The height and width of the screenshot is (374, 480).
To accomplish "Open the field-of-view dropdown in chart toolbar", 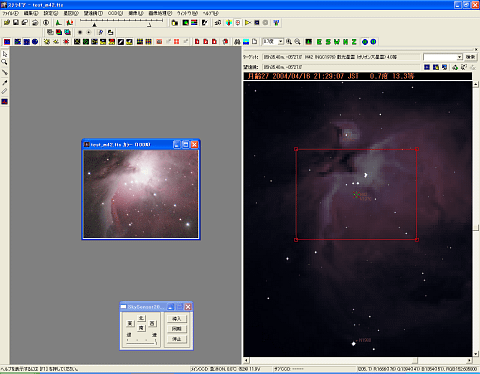I will [281, 42].
